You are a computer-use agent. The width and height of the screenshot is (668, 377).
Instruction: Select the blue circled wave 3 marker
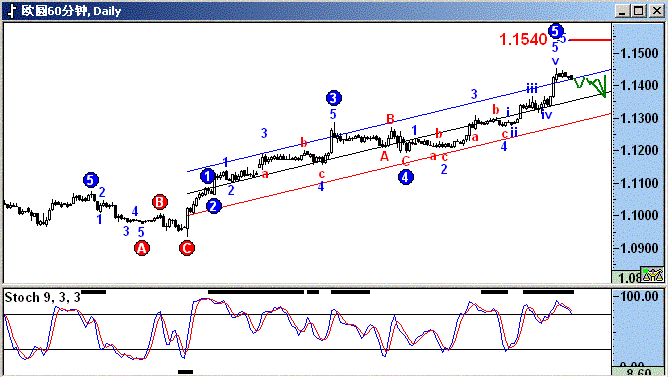click(x=334, y=98)
